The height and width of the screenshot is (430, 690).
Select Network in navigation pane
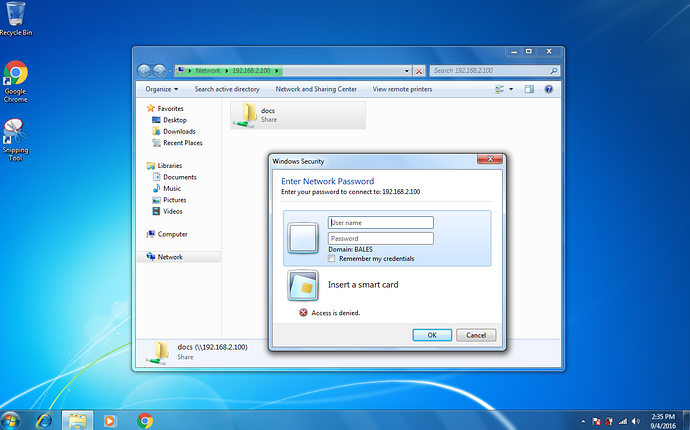pos(179,257)
